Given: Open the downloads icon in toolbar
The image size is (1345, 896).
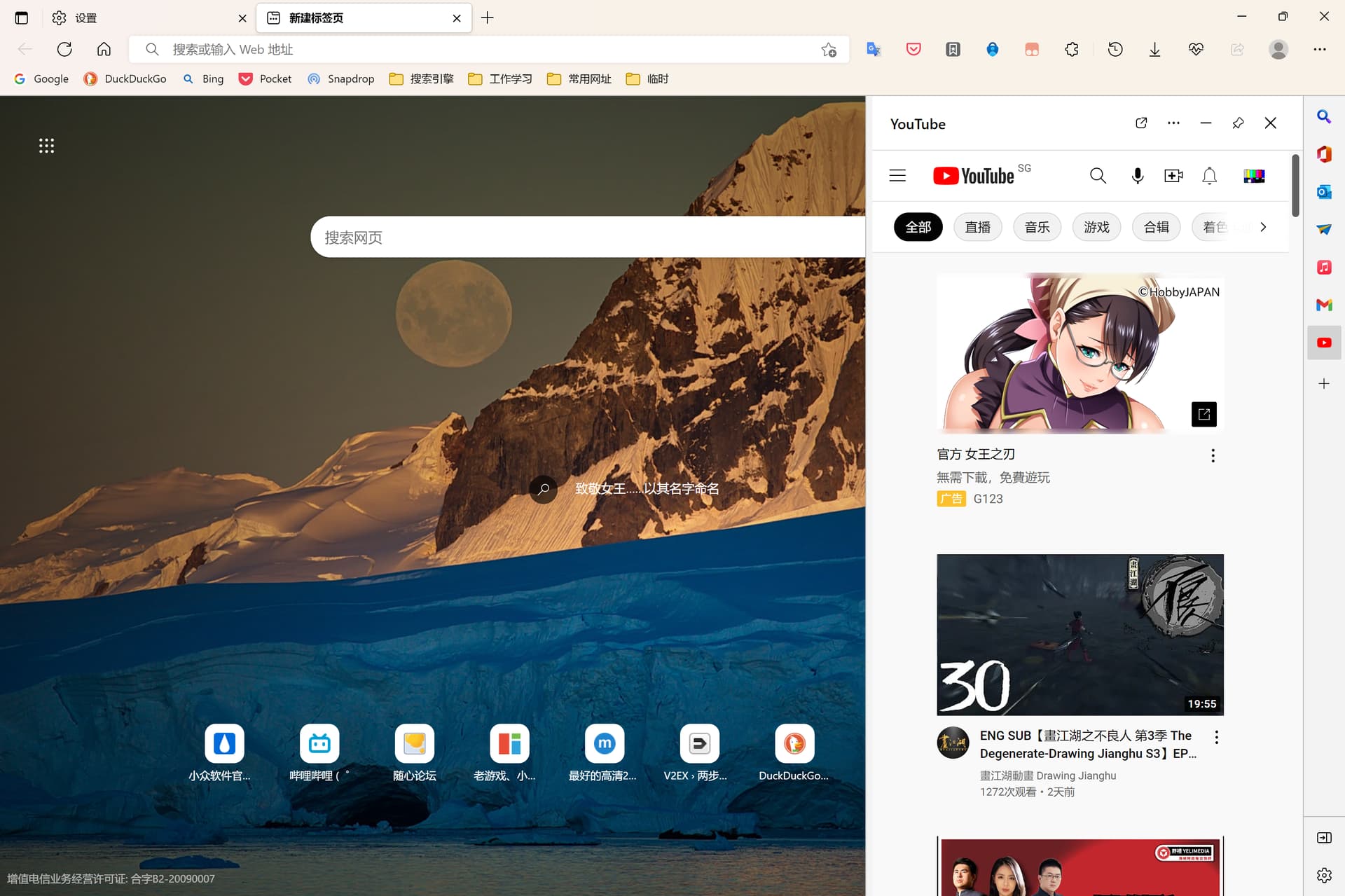Looking at the screenshot, I should click(1154, 49).
